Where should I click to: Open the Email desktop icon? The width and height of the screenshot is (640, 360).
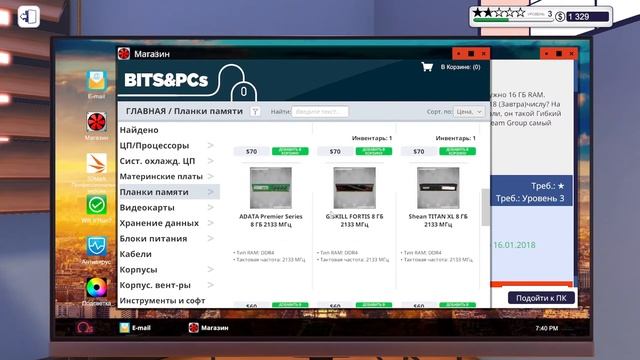coord(96,82)
